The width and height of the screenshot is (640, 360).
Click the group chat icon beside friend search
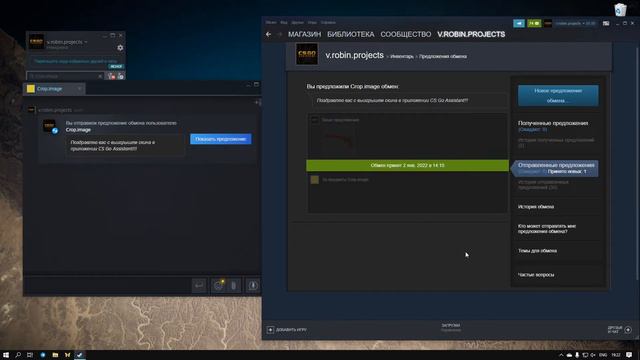coord(121,76)
